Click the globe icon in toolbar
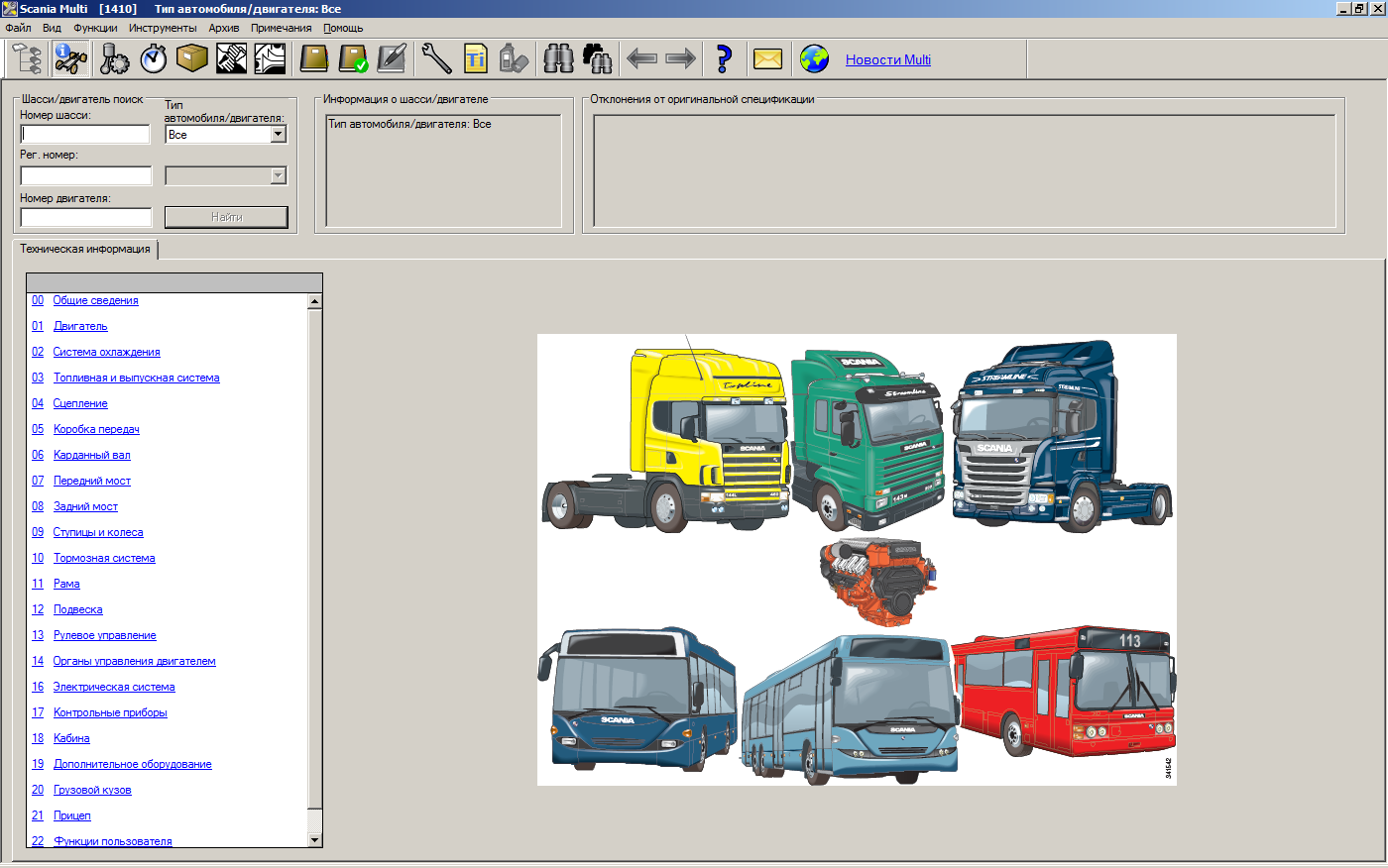The height and width of the screenshot is (868, 1388). pyautogui.click(x=814, y=59)
